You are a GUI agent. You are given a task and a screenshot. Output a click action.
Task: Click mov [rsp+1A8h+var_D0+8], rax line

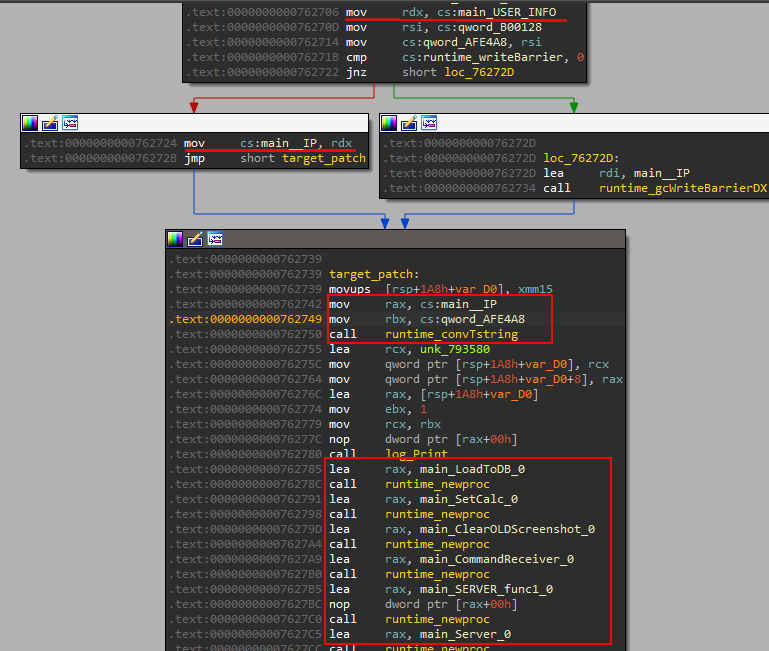[476, 379]
